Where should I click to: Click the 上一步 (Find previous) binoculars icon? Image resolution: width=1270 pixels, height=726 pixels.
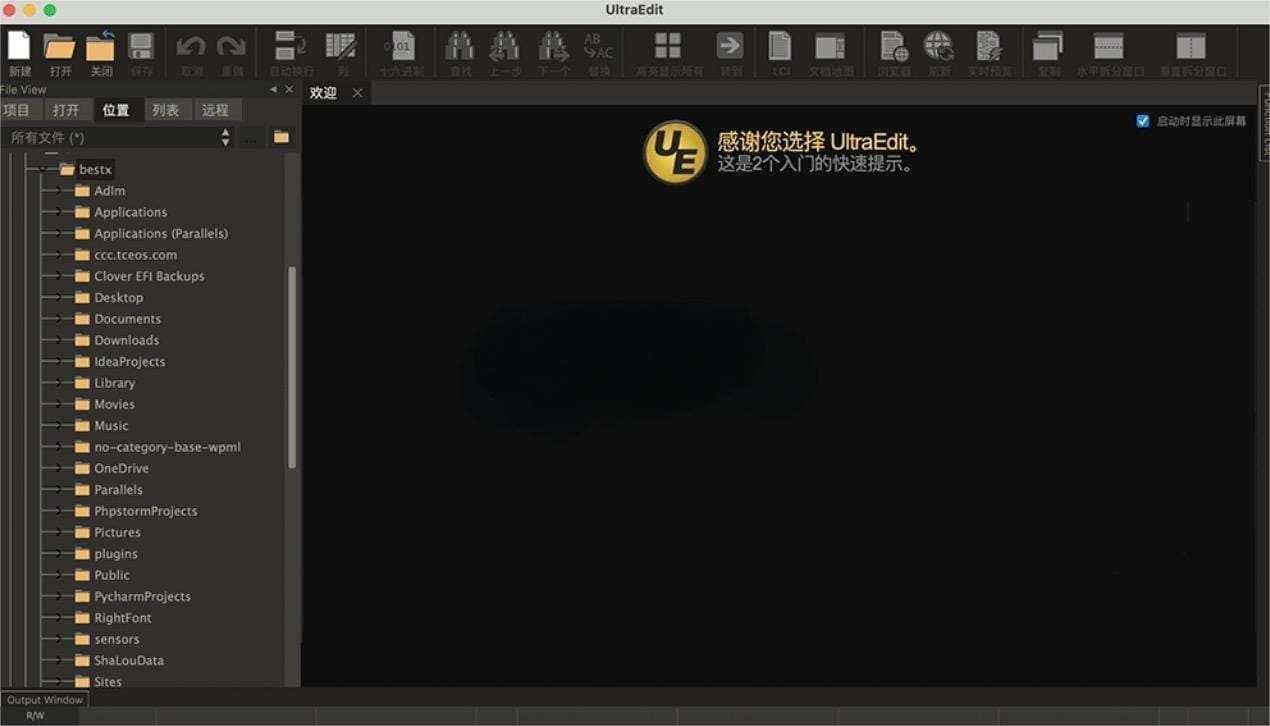(x=505, y=46)
